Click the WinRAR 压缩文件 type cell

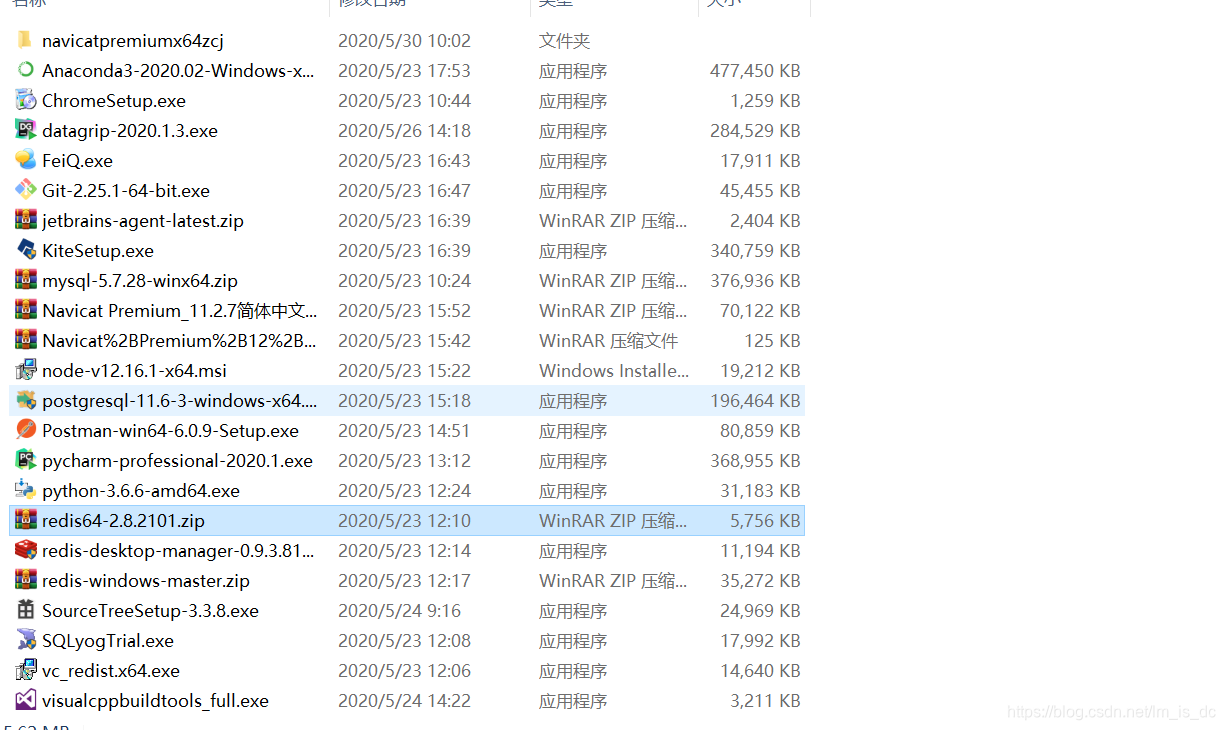click(608, 341)
